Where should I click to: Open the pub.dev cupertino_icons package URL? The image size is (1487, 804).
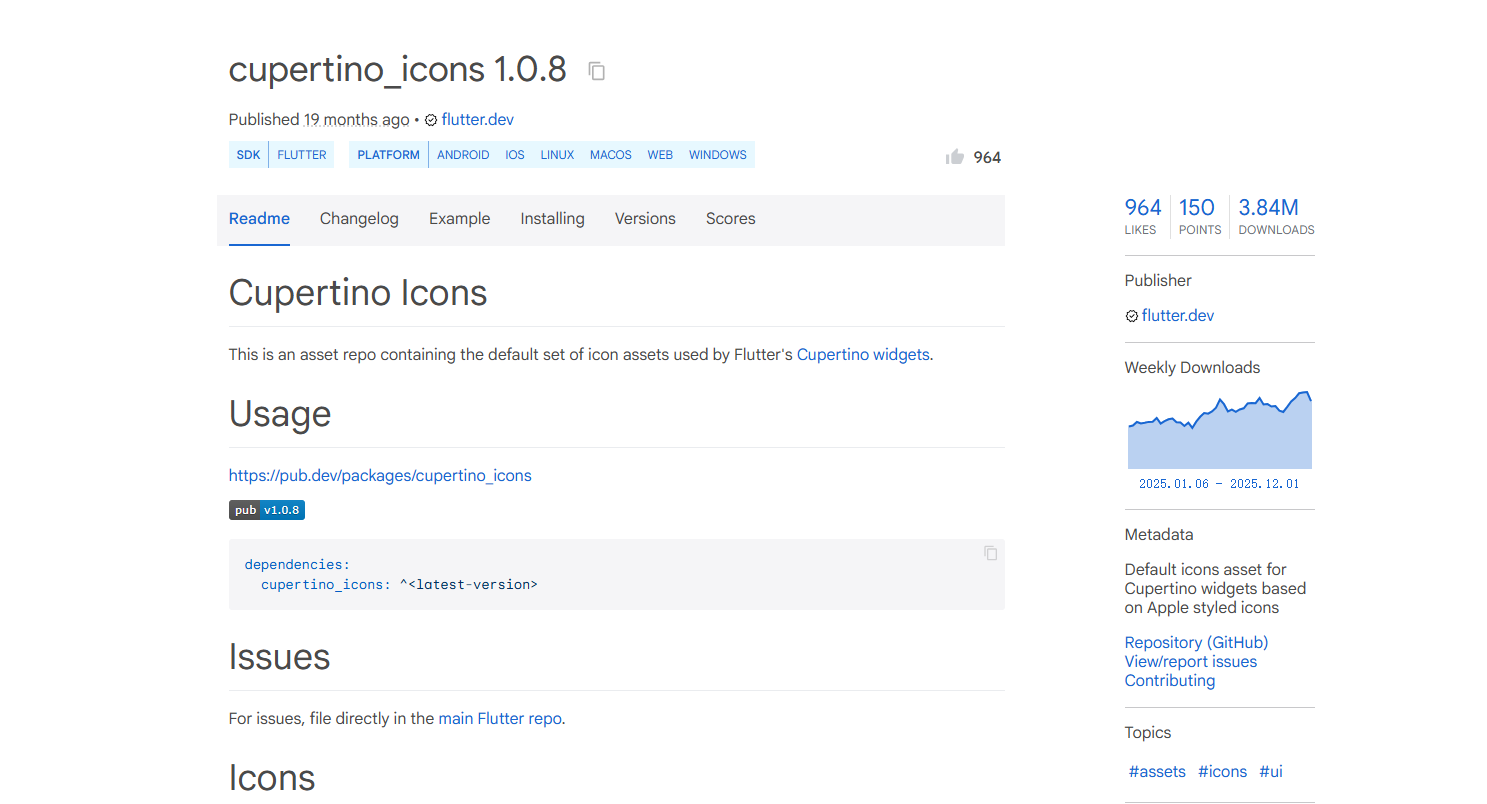click(x=380, y=475)
